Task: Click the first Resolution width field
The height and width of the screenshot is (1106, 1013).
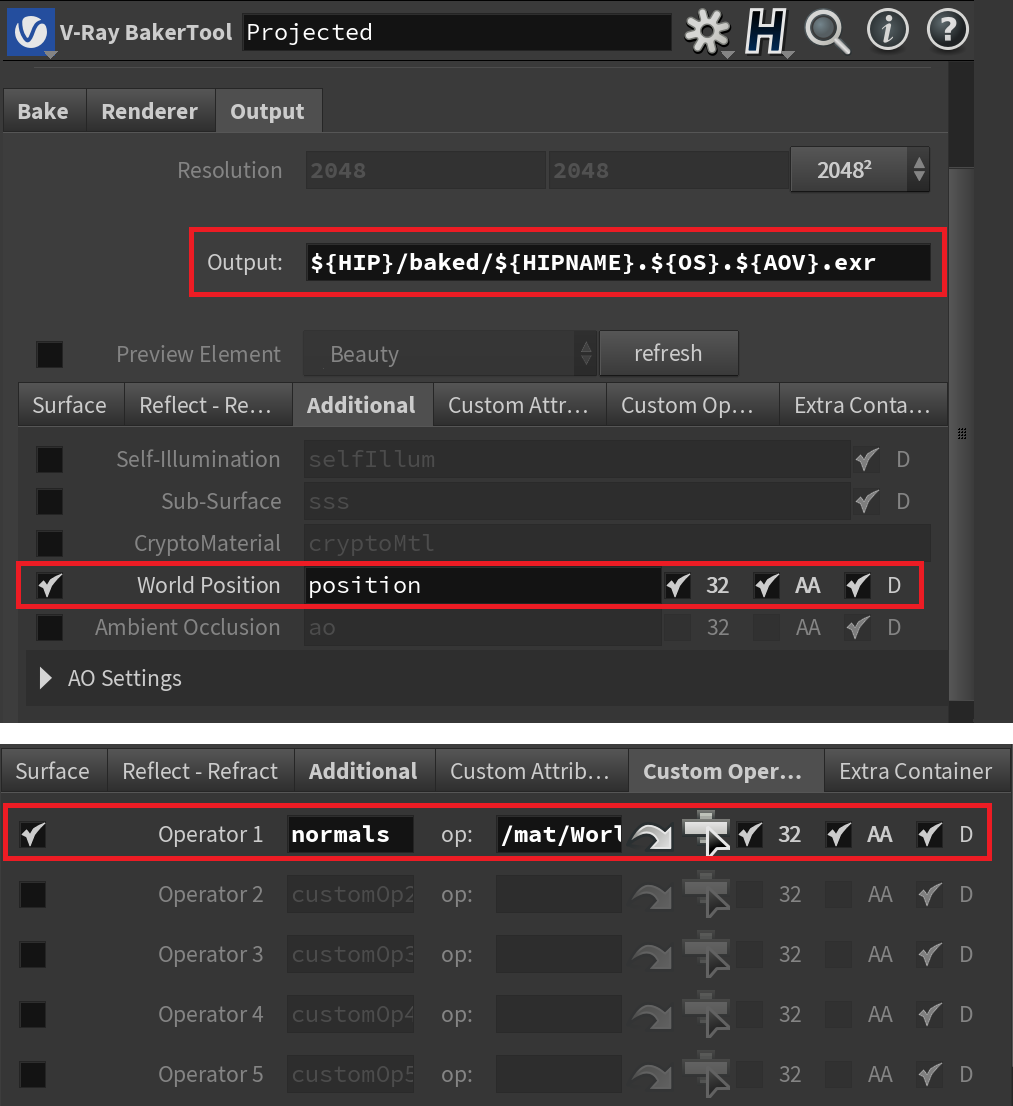Action: pyautogui.click(x=425, y=170)
